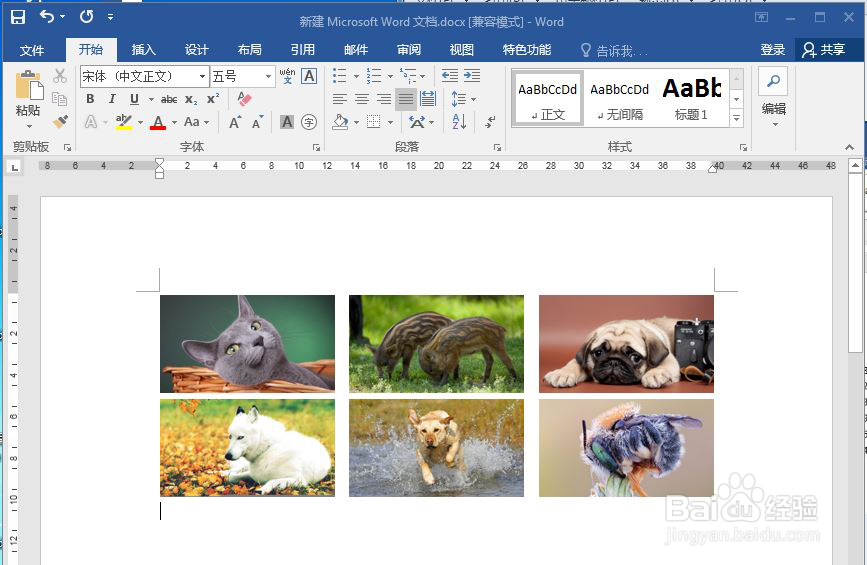Switch to the 设计 (Design) tab
This screenshot has height=565, width=867.
click(x=197, y=50)
